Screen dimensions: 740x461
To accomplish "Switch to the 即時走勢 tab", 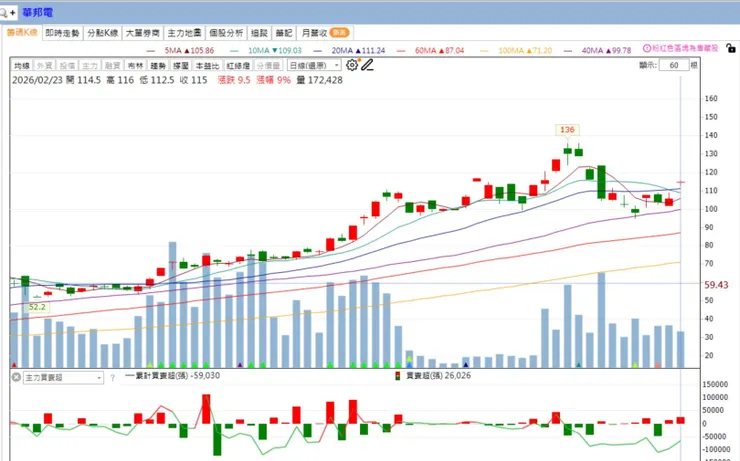I will click(62, 33).
